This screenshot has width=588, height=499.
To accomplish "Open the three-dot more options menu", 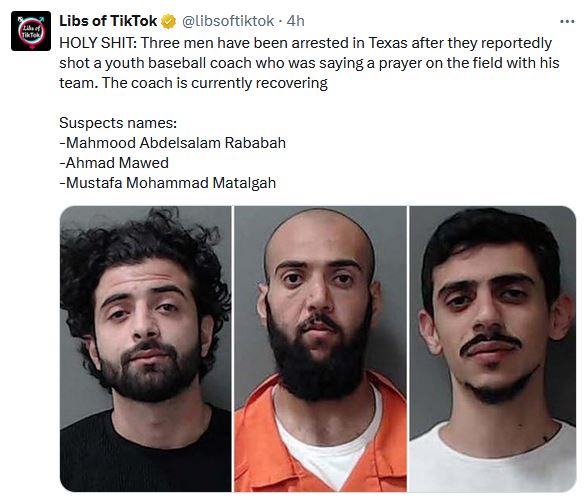I will (567, 21).
